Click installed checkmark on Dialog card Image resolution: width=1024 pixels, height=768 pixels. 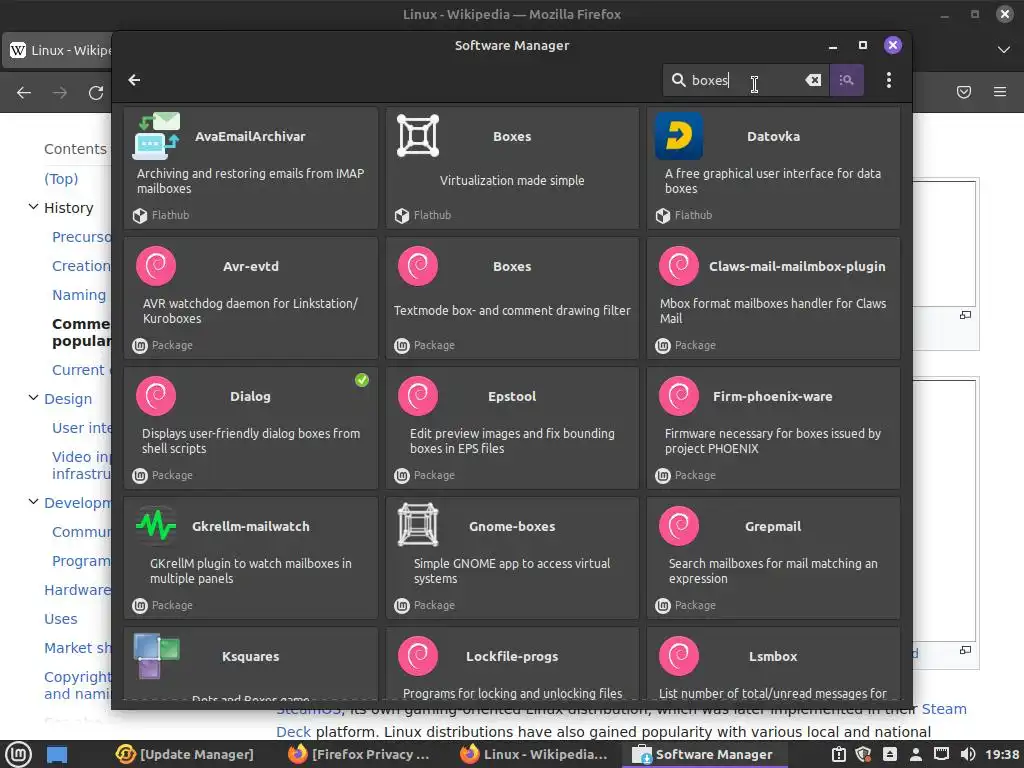[x=362, y=380]
